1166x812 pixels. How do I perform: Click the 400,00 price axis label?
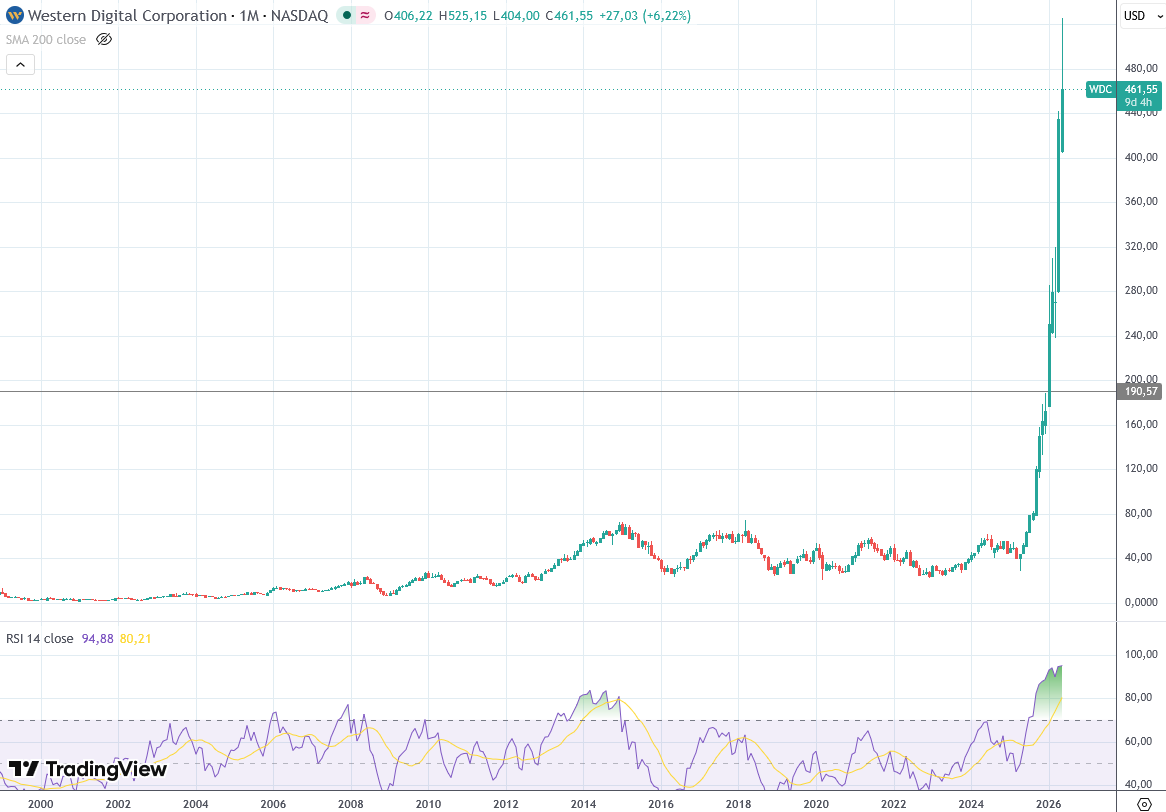(x=1141, y=158)
